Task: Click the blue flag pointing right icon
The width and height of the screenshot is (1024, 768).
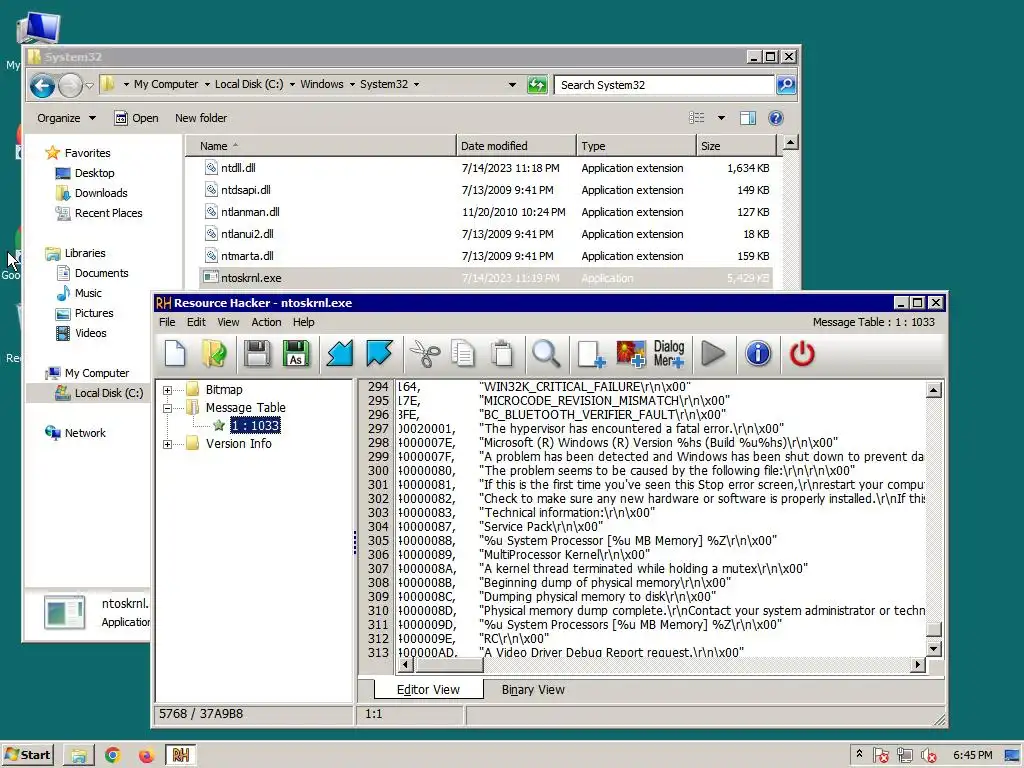Action: click(x=379, y=354)
